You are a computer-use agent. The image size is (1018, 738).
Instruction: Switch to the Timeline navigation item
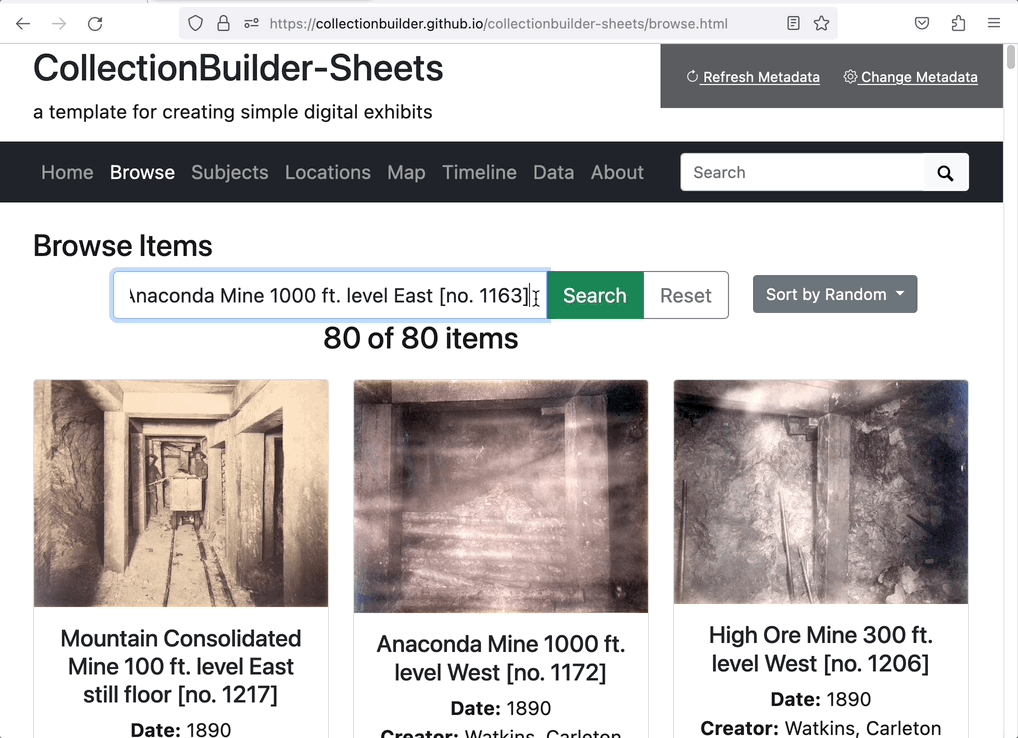tap(479, 172)
